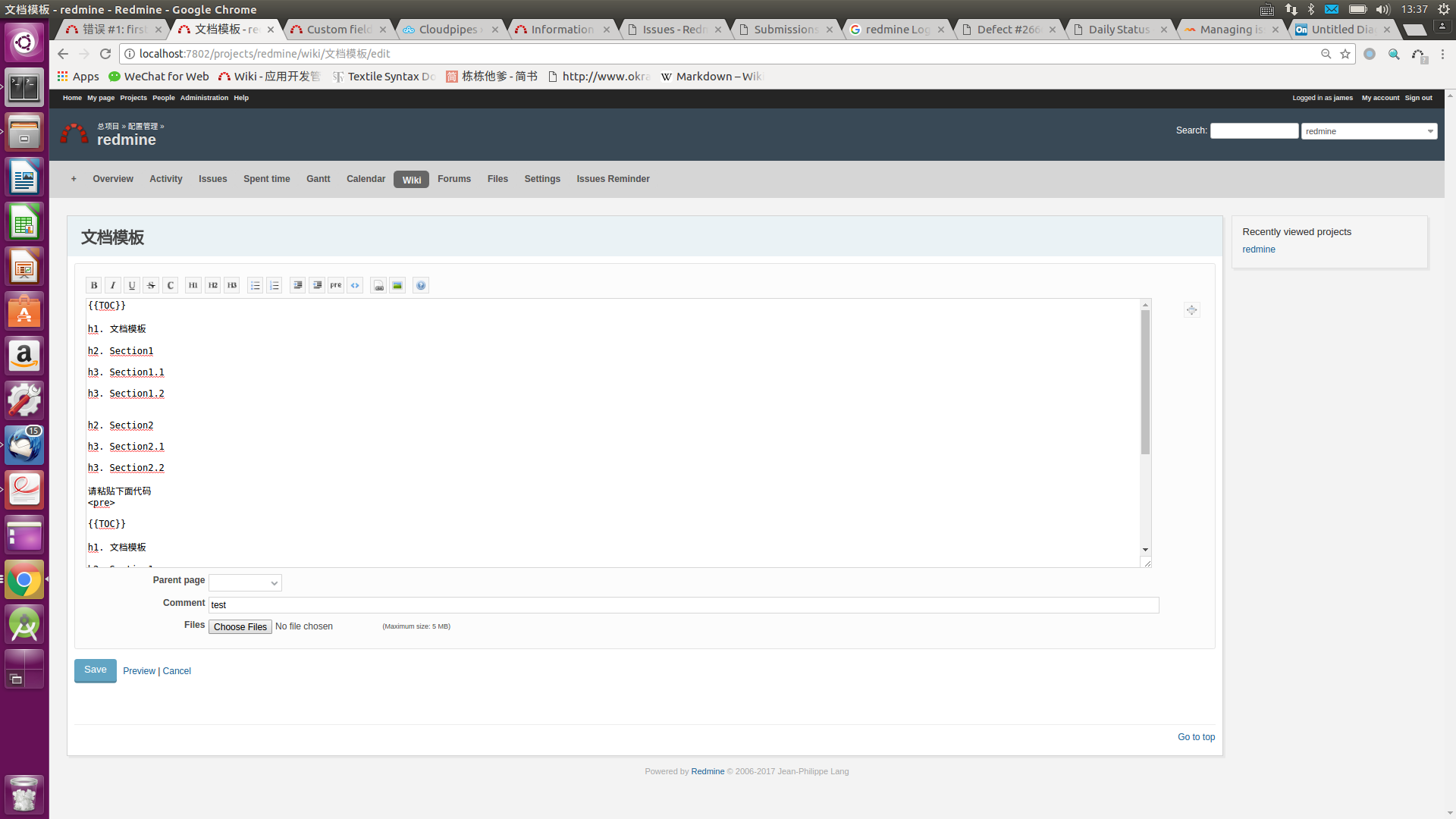Click the editor vertical scrollbar thumb

click(x=1145, y=381)
